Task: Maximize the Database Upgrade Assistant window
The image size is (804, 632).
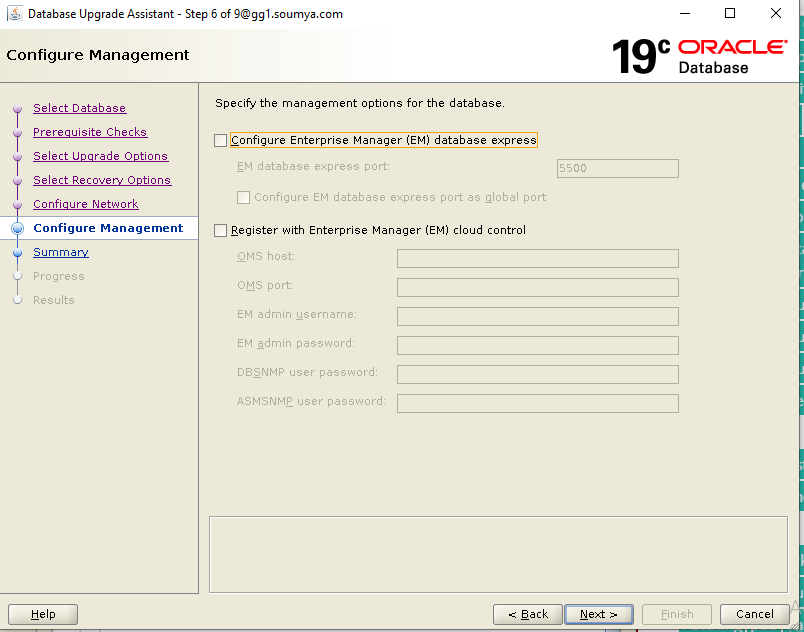Action: pyautogui.click(x=730, y=13)
